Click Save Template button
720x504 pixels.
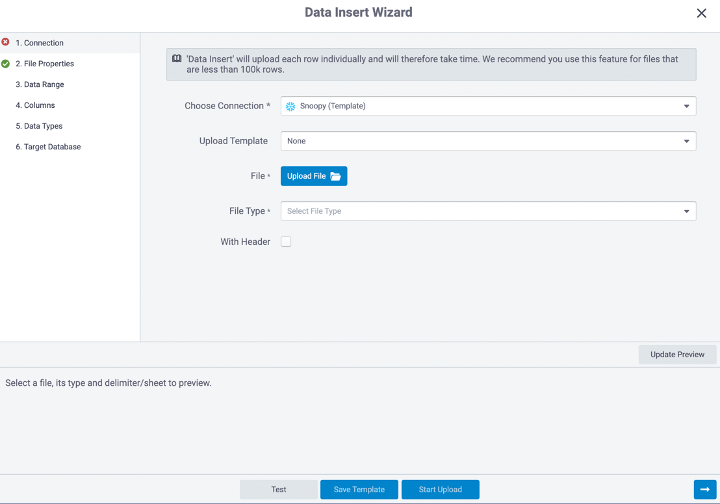pyautogui.click(x=359, y=489)
